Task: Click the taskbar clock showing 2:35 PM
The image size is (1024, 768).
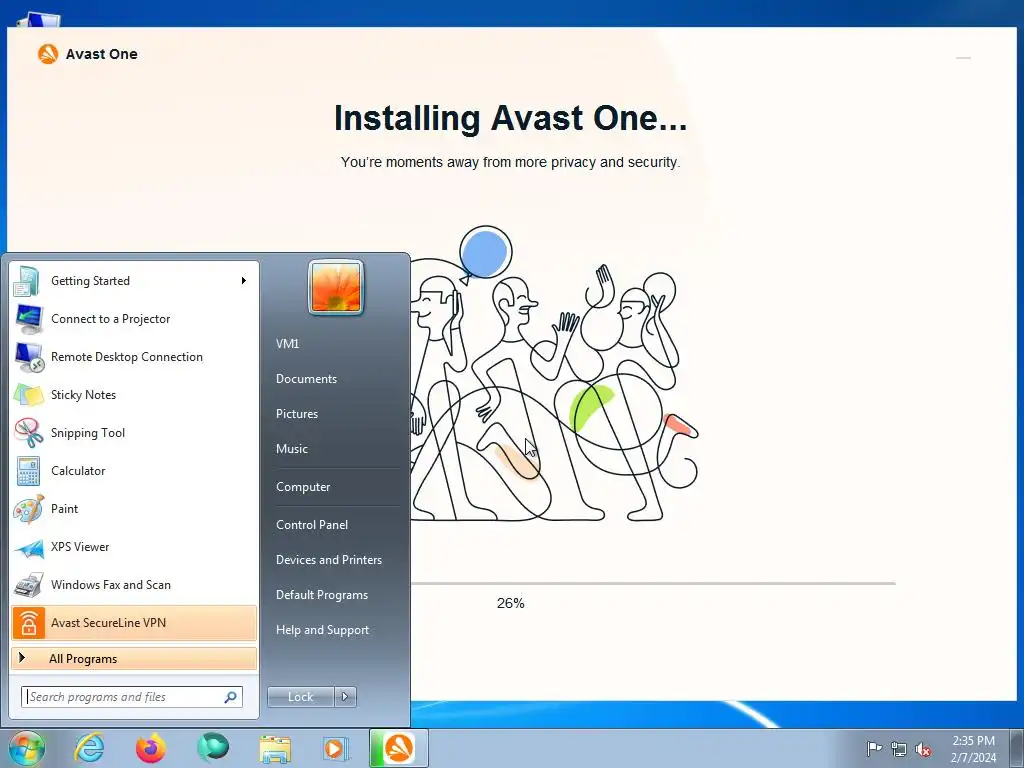Action: click(973, 749)
